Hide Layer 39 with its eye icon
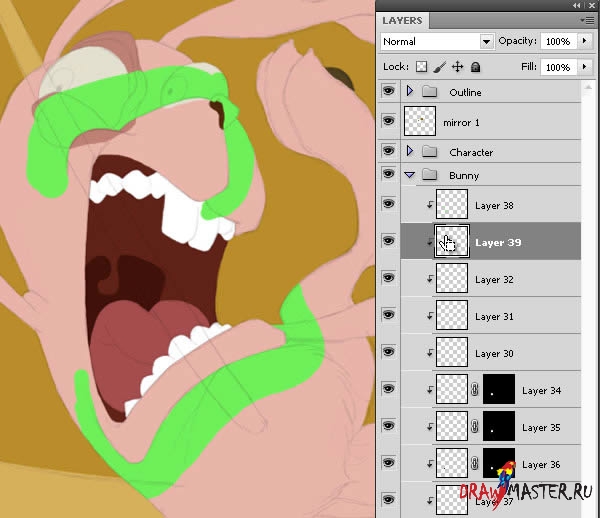The height and width of the screenshot is (518, 600). point(388,241)
